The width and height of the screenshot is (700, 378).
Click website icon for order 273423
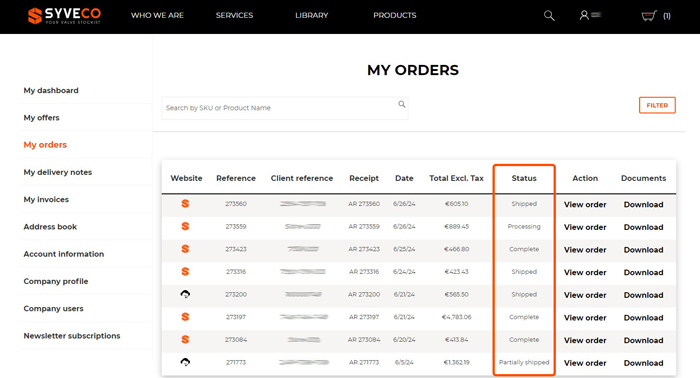coord(185,249)
